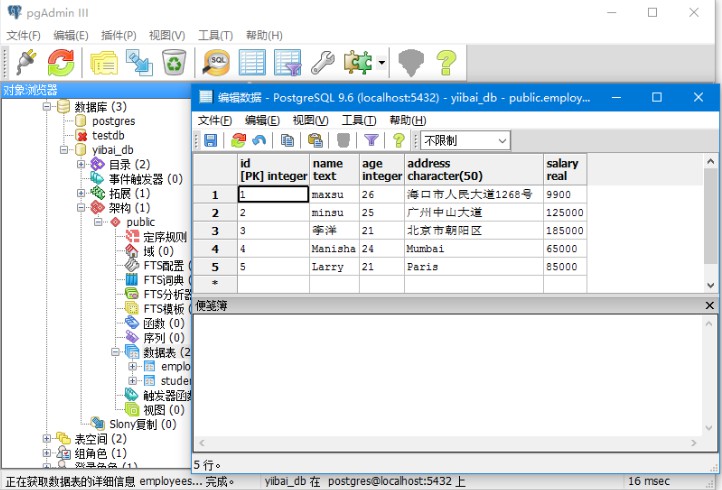
Task: Click the address cell Mumbai
Action: coord(474,249)
